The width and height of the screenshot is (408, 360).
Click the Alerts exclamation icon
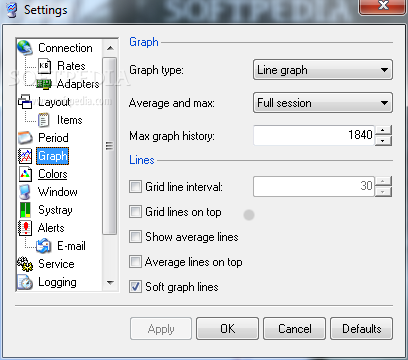25,228
